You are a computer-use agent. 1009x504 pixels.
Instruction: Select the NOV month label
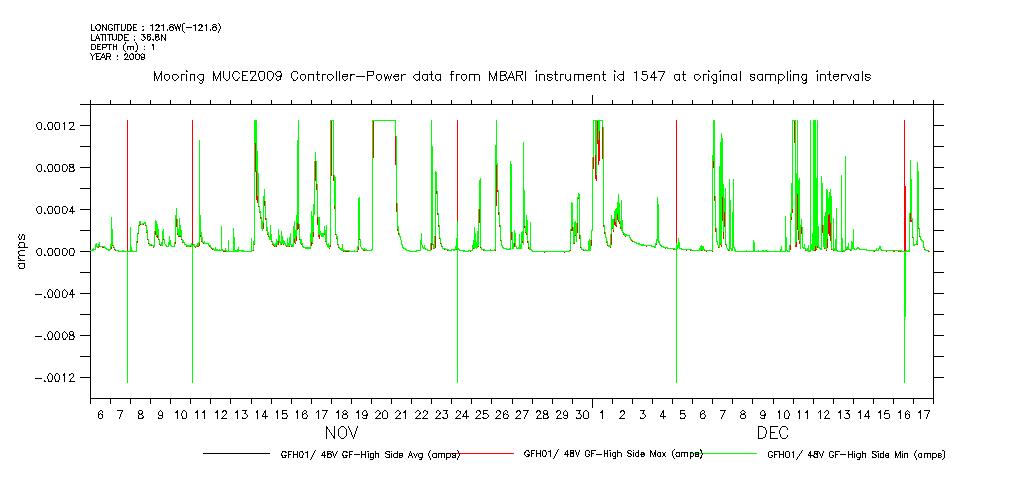(x=341, y=433)
